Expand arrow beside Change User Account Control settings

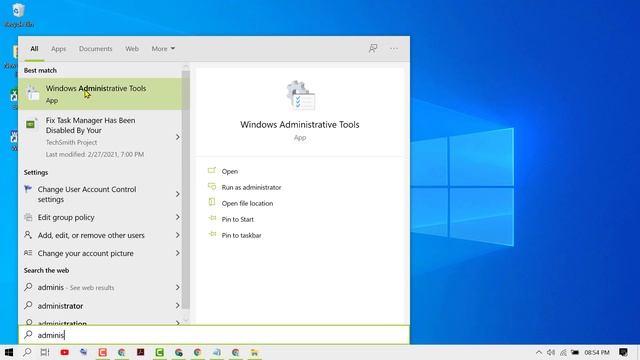click(x=178, y=194)
